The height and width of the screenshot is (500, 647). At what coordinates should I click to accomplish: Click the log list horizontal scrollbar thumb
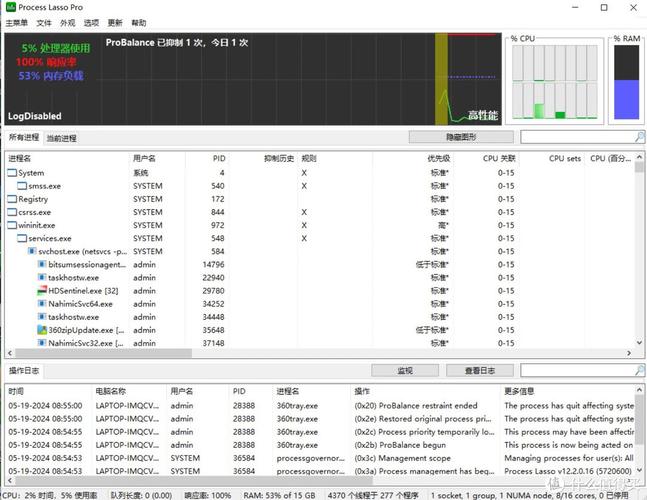point(194,481)
